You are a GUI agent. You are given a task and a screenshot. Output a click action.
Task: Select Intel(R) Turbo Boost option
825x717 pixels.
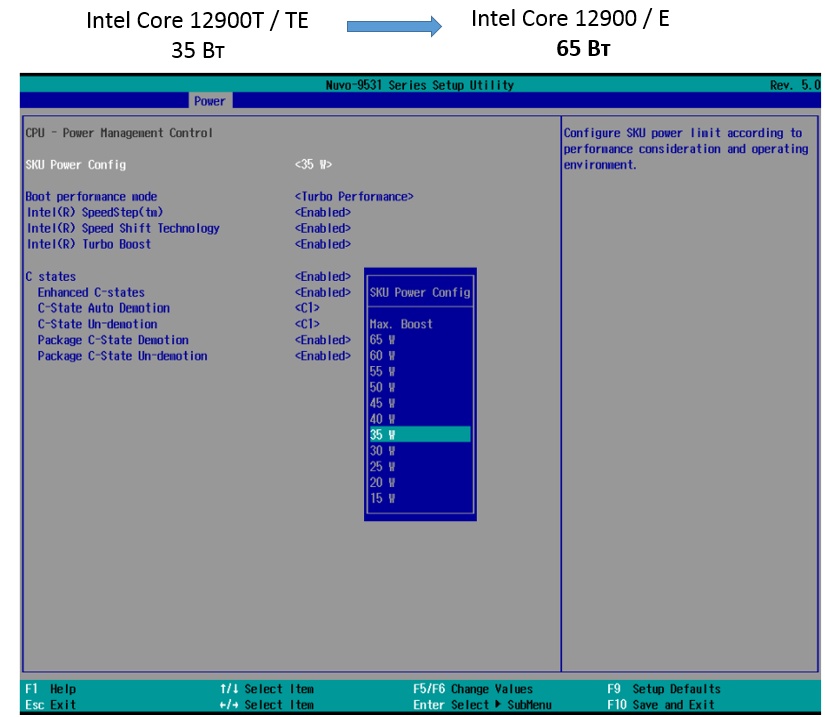89,244
